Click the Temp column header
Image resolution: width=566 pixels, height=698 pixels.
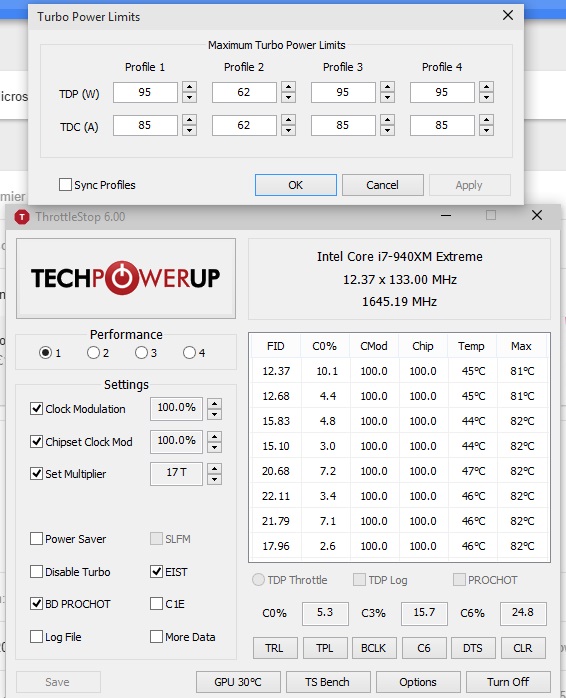pyautogui.click(x=472, y=346)
